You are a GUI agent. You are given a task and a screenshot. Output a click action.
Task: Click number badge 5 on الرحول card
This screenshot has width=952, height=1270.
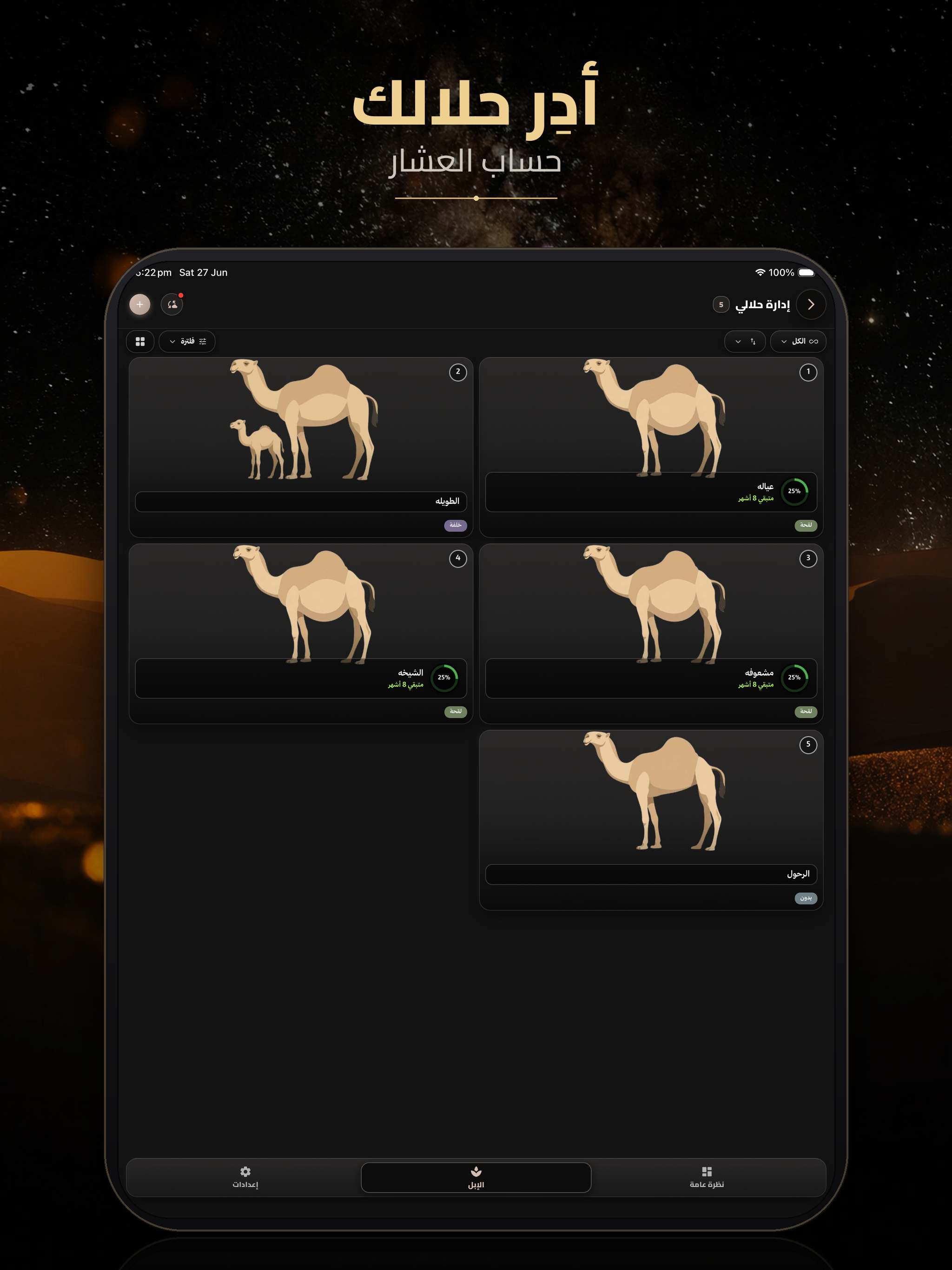pyautogui.click(x=808, y=745)
